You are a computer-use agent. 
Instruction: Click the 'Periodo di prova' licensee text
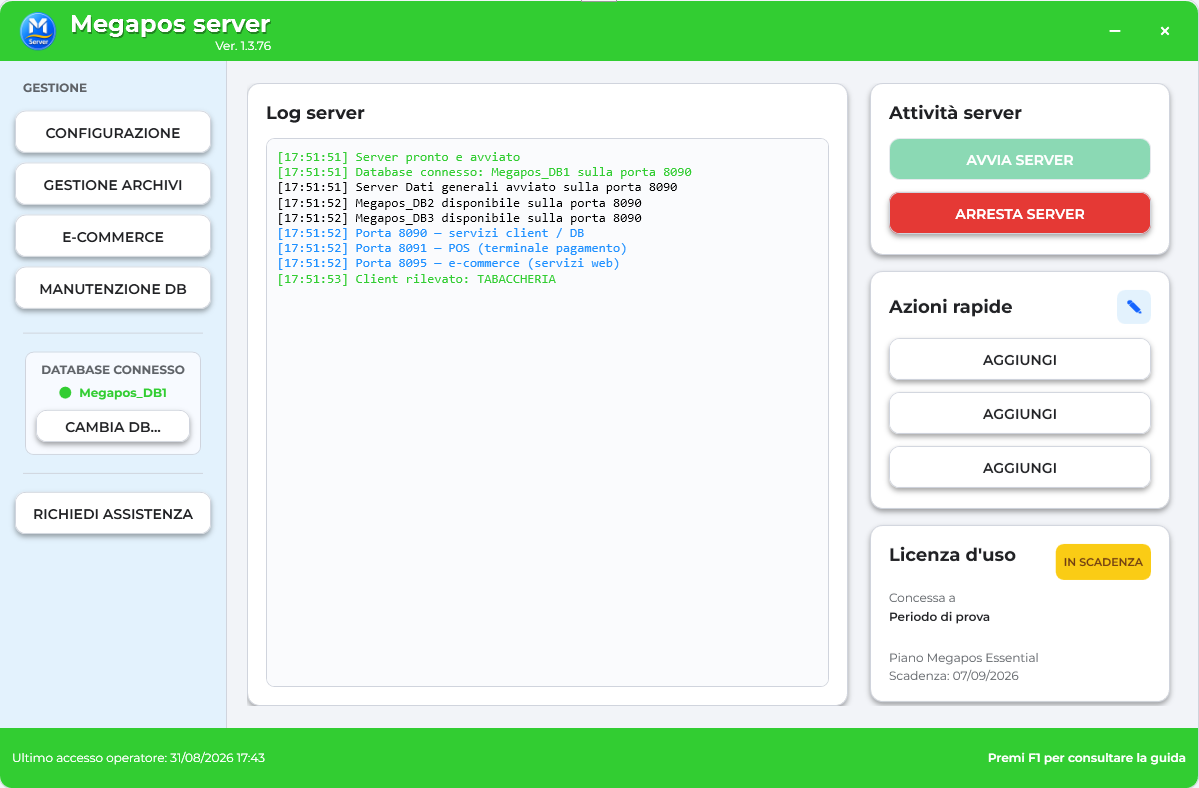(x=939, y=617)
